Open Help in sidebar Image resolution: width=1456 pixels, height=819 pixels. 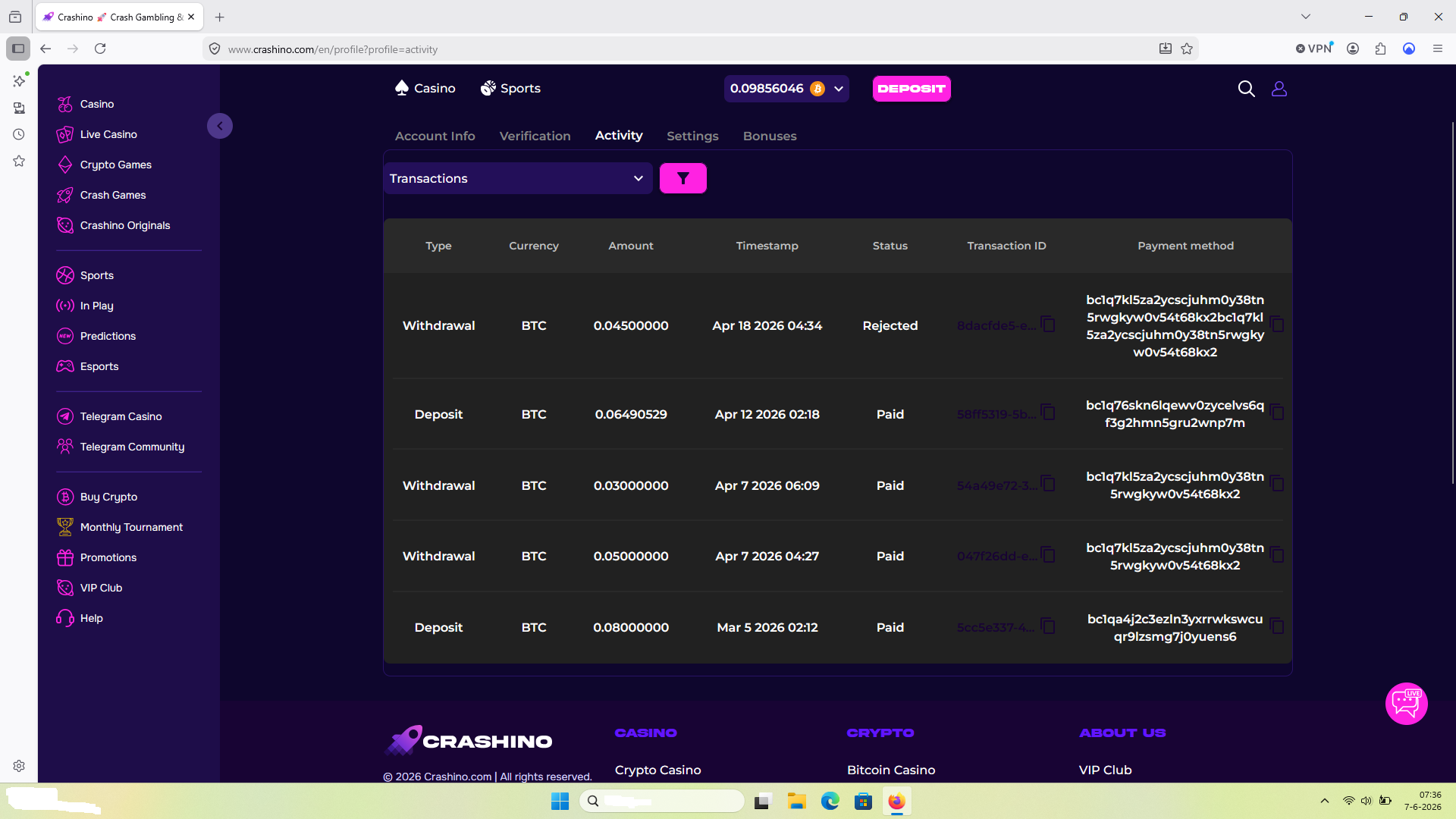tap(80, 618)
